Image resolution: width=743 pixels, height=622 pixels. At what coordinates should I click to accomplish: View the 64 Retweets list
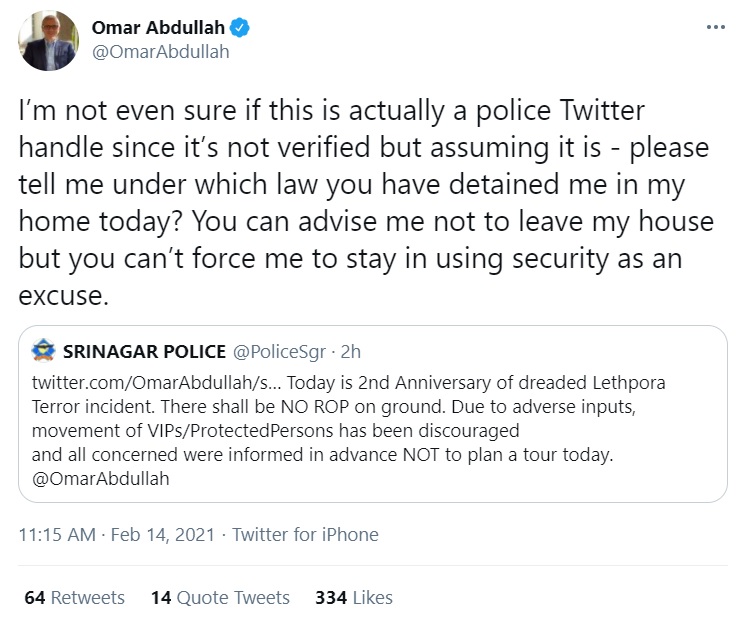pos(74,597)
